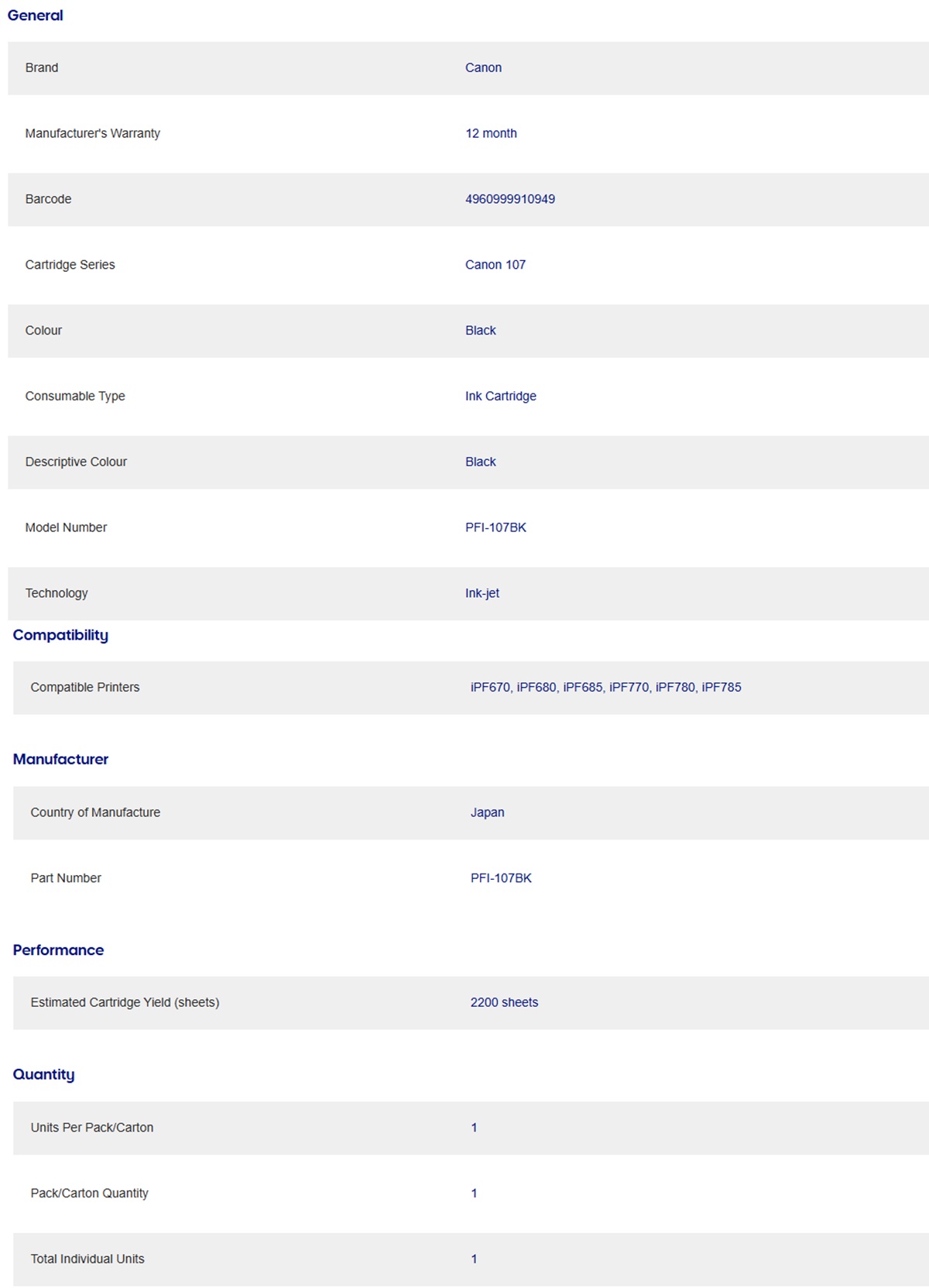Click the compatible printers list starting iPF670
Screen dimensions: 929x1288
[x=605, y=688]
